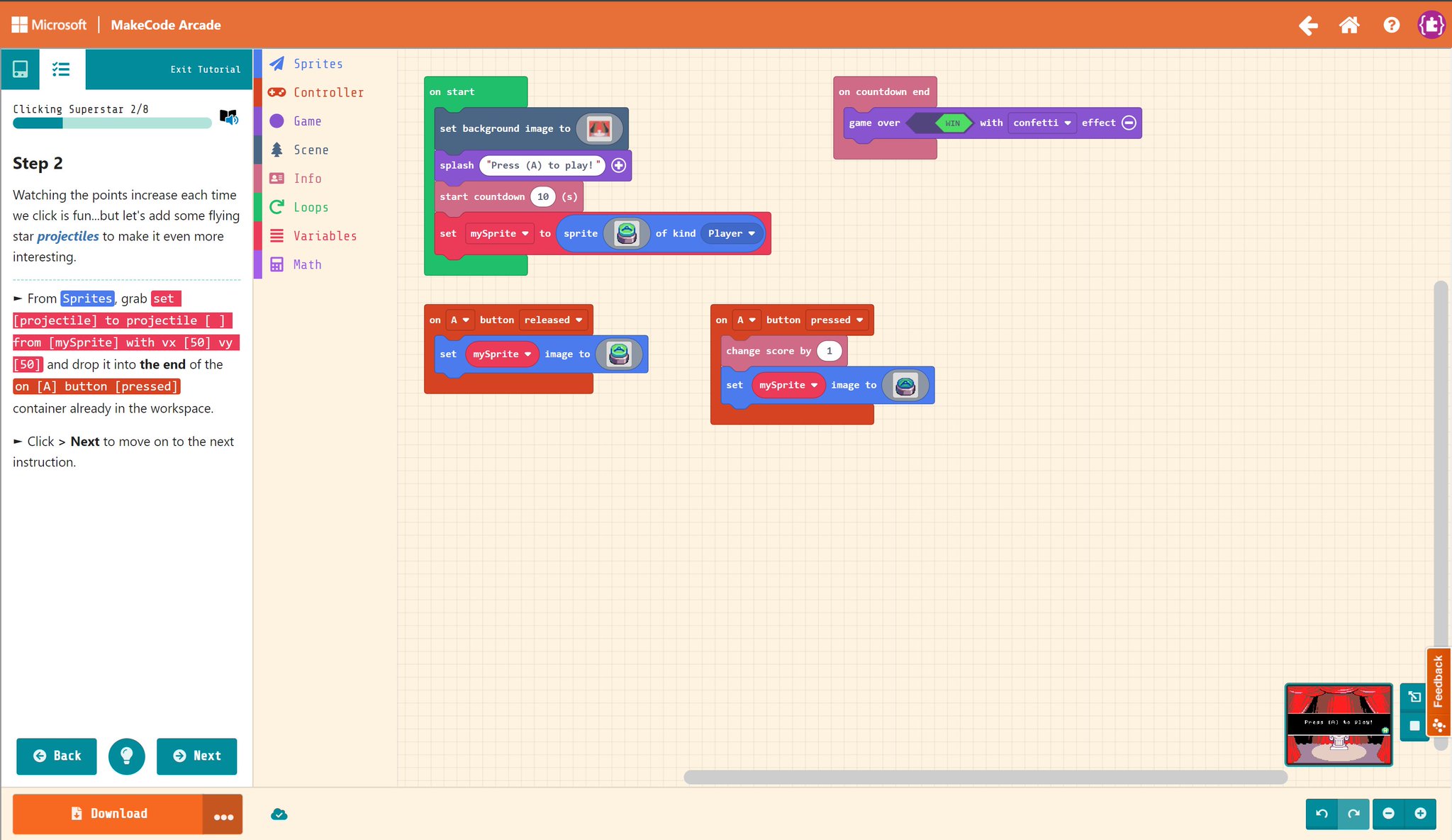
Task: Open the Player kind dropdown
Action: [732, 234]
